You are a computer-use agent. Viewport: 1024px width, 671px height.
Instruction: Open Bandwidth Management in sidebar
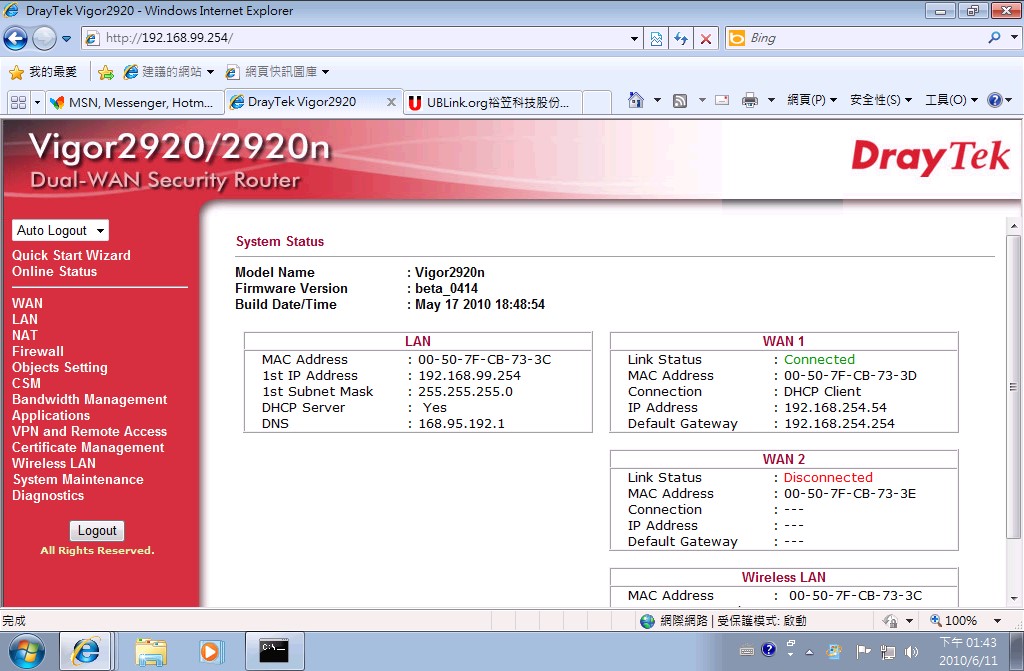[89, 399]
